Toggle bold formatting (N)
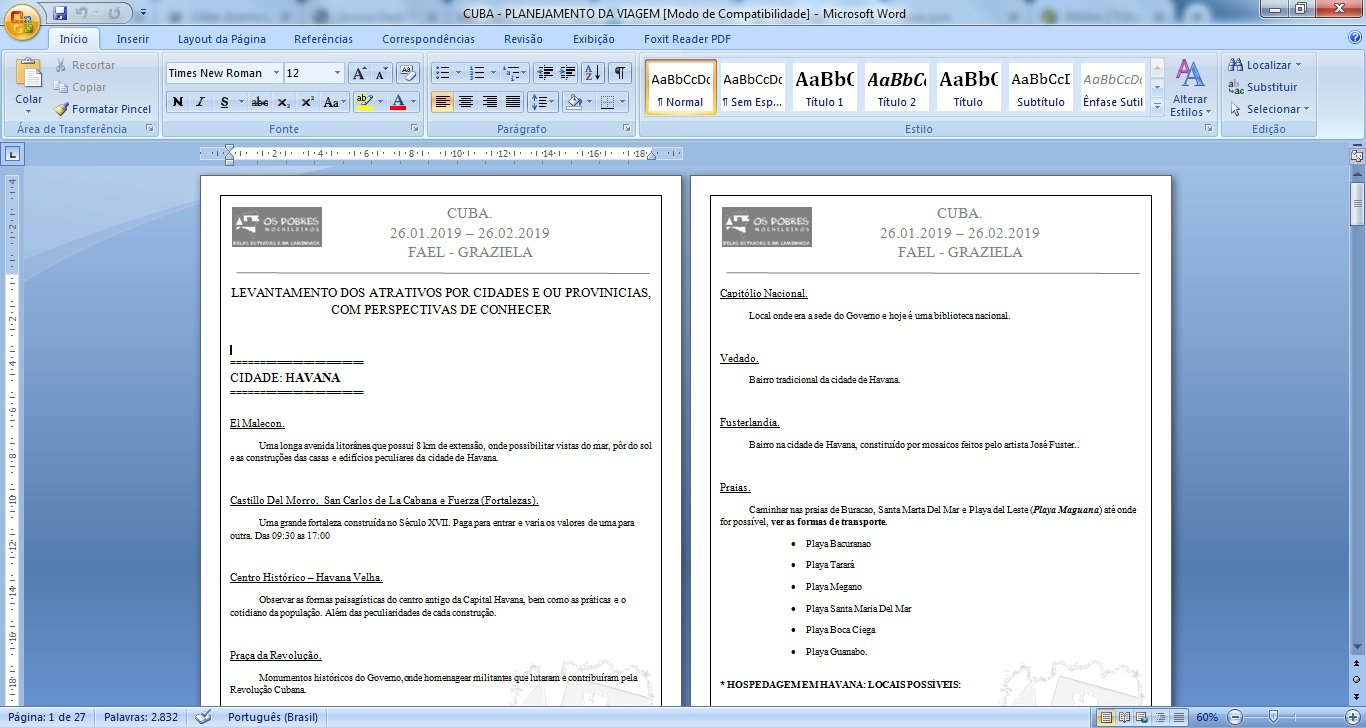 click(x=177, y=102)
